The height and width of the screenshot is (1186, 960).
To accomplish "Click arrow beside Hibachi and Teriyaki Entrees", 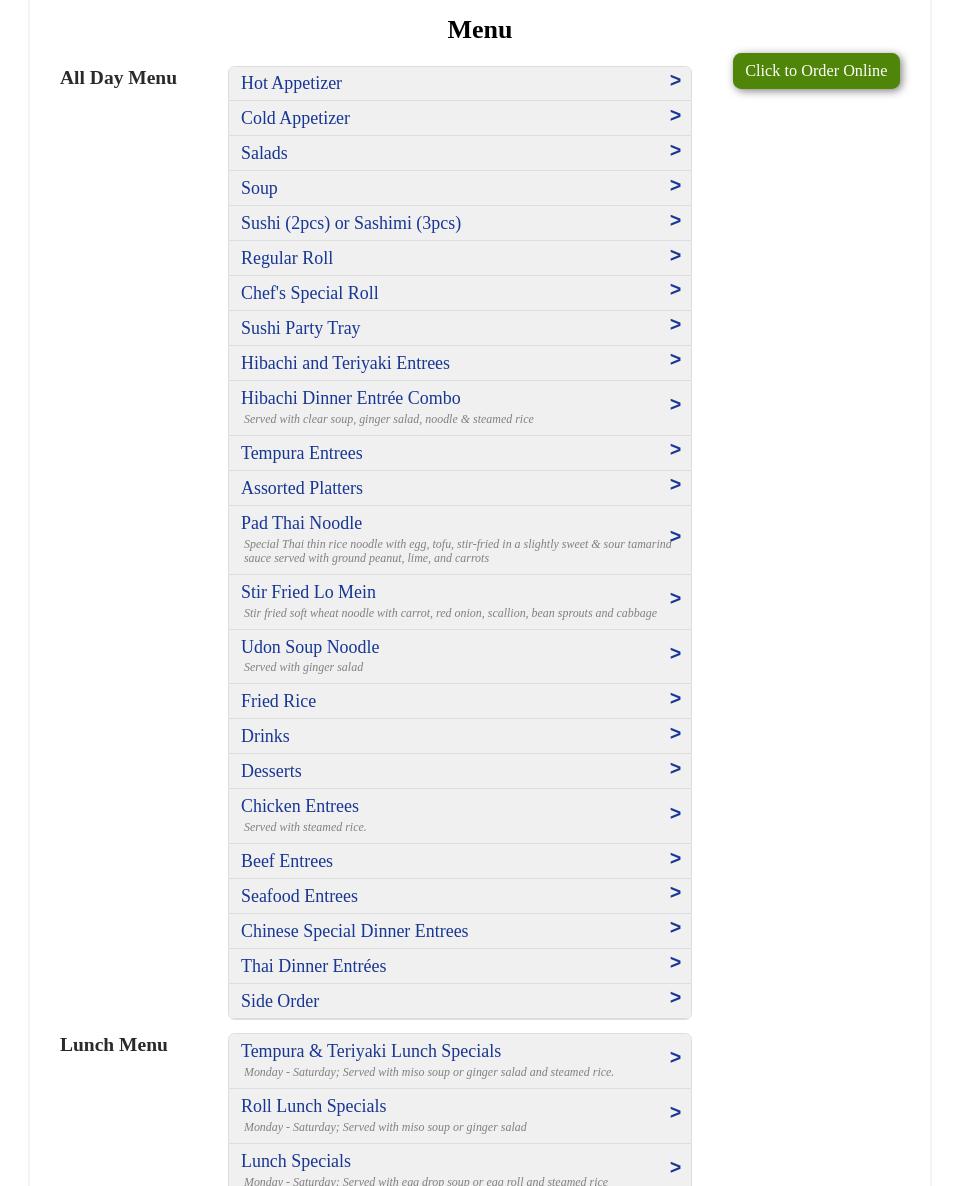I will 675,360.
